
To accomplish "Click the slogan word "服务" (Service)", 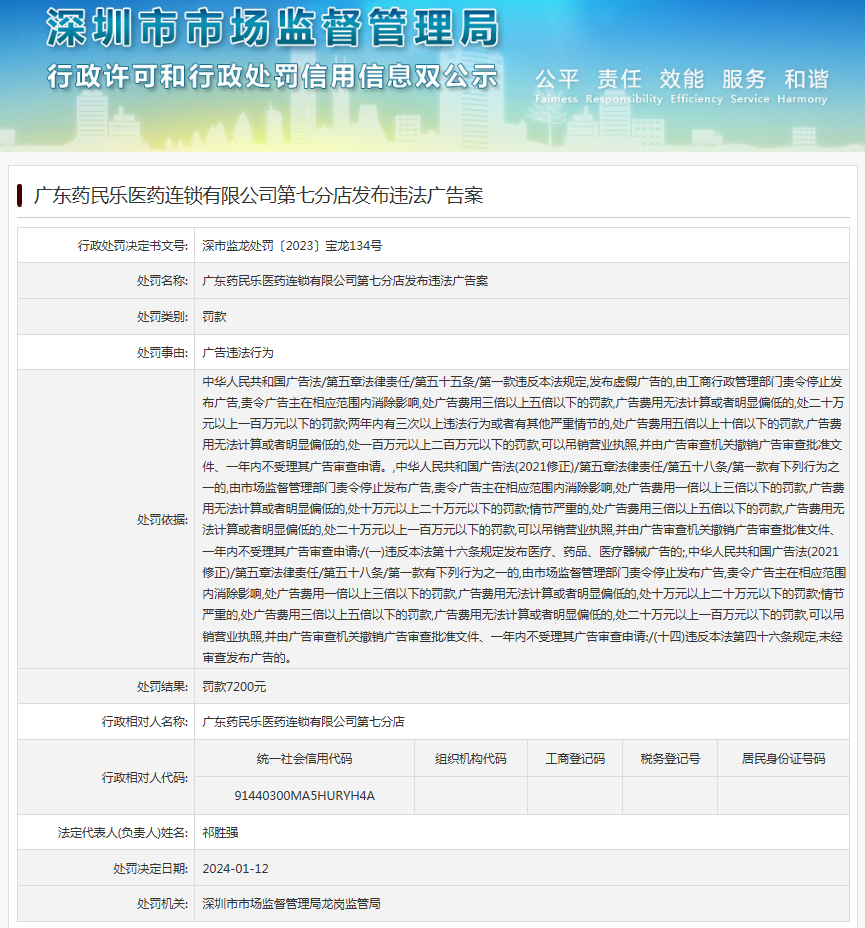I will pyautogui.click(x=744, y=79).
